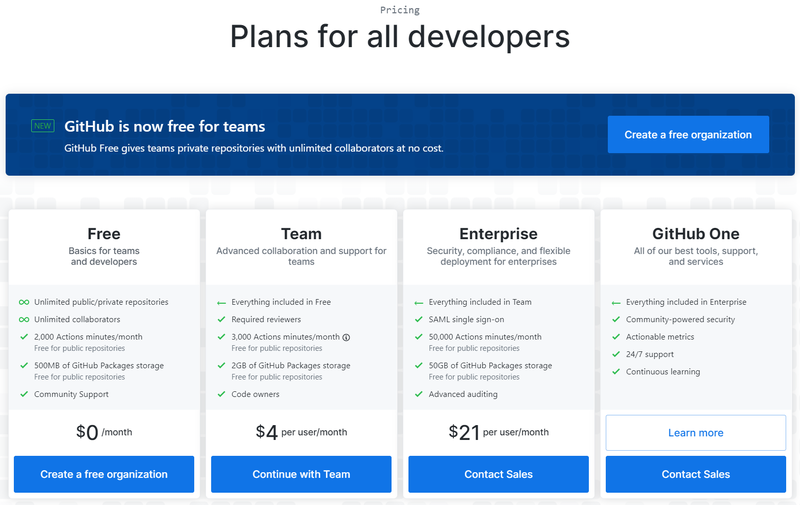Click checkmark beside 3,000 Actions minutes/month
Image resolution: width=800 pixels, height=505 pixels.
point(221,337)
